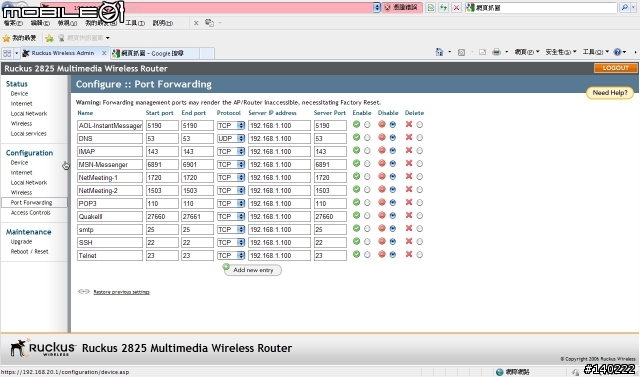The height and width of the screenshot is (377, 640).
Task: Open Wireless under Status section
Action: pyautogui.click(x=21, y=124)
